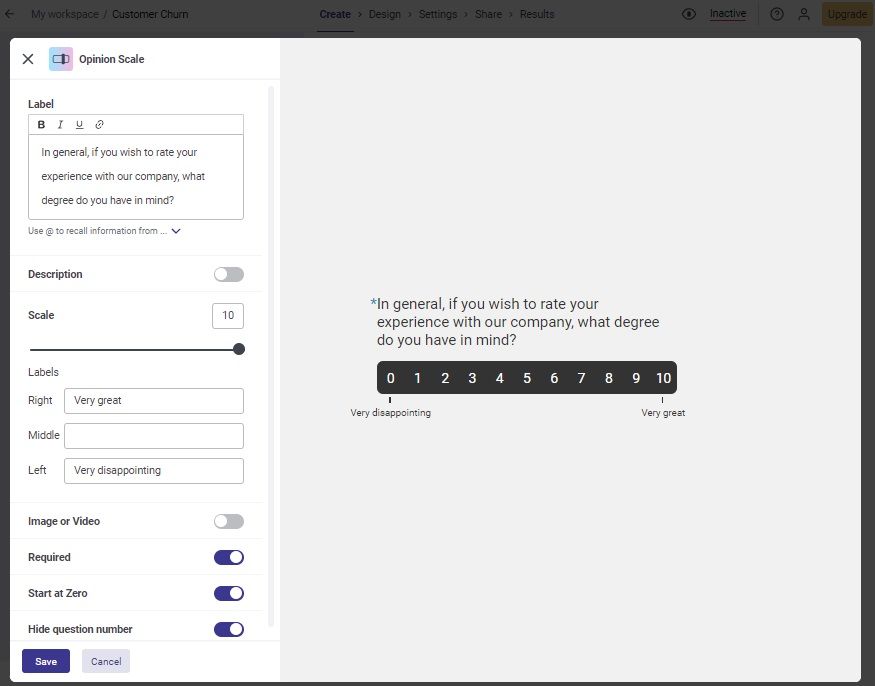The height and width of the screenshot is (686, 875).
Task: Preview the survey with the eye icon
Action: [x=689, y=14]
